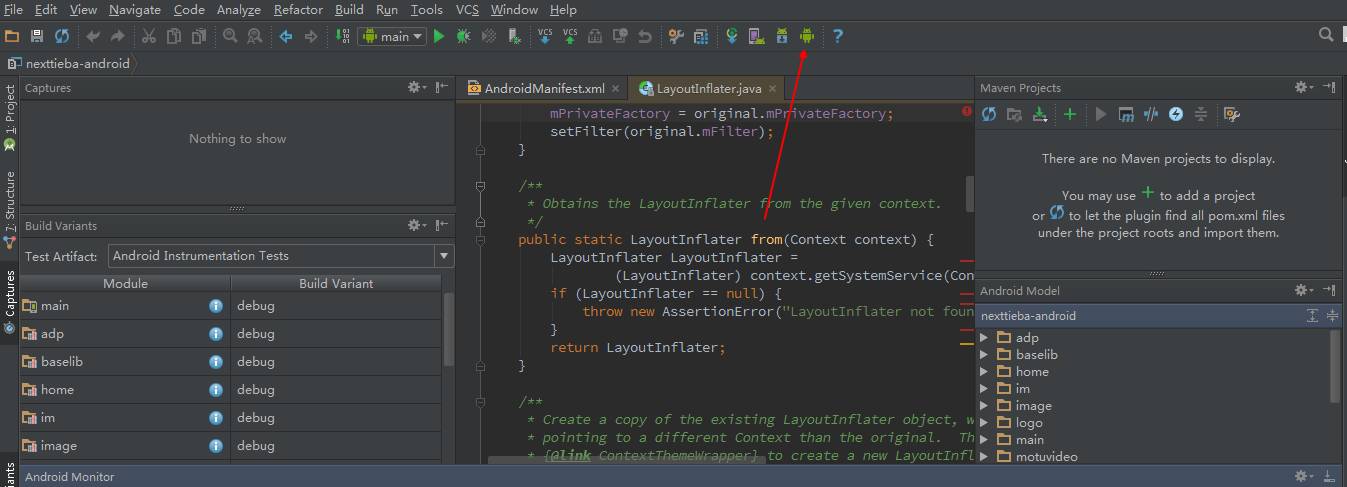Click the Copy icon in toolbar
This screenshot has height=487, width=1347.
174,36
